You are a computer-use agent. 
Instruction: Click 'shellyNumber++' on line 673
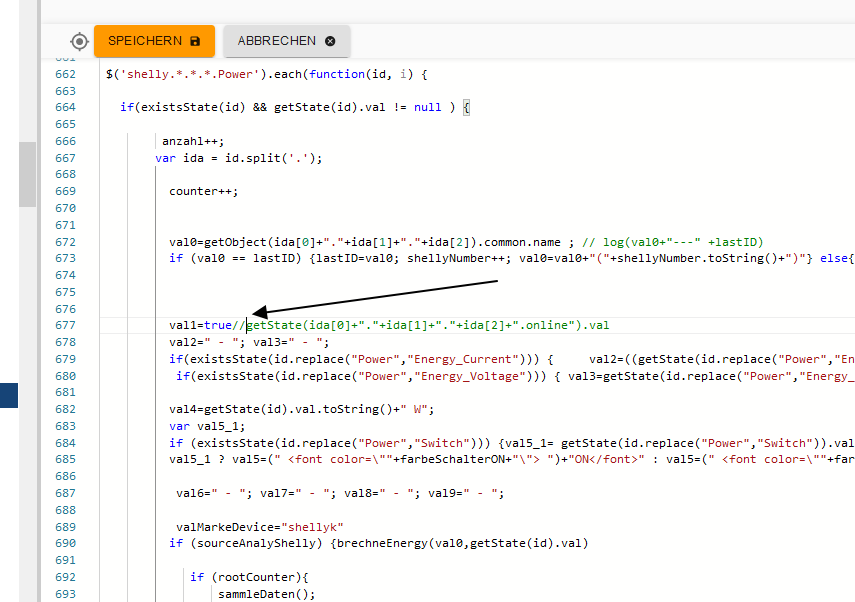coord(456,258)
